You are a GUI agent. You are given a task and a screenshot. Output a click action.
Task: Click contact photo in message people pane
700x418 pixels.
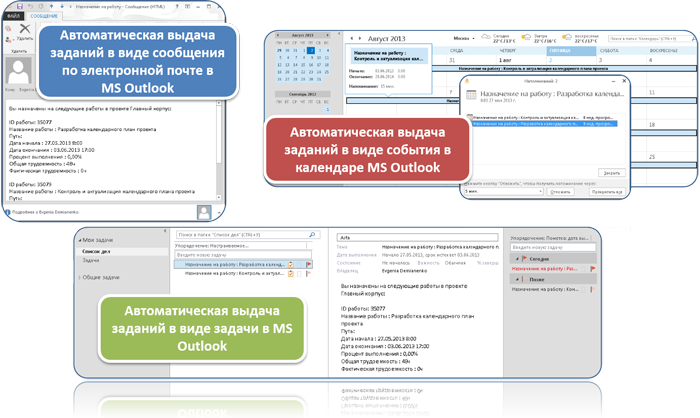(204, 212)
